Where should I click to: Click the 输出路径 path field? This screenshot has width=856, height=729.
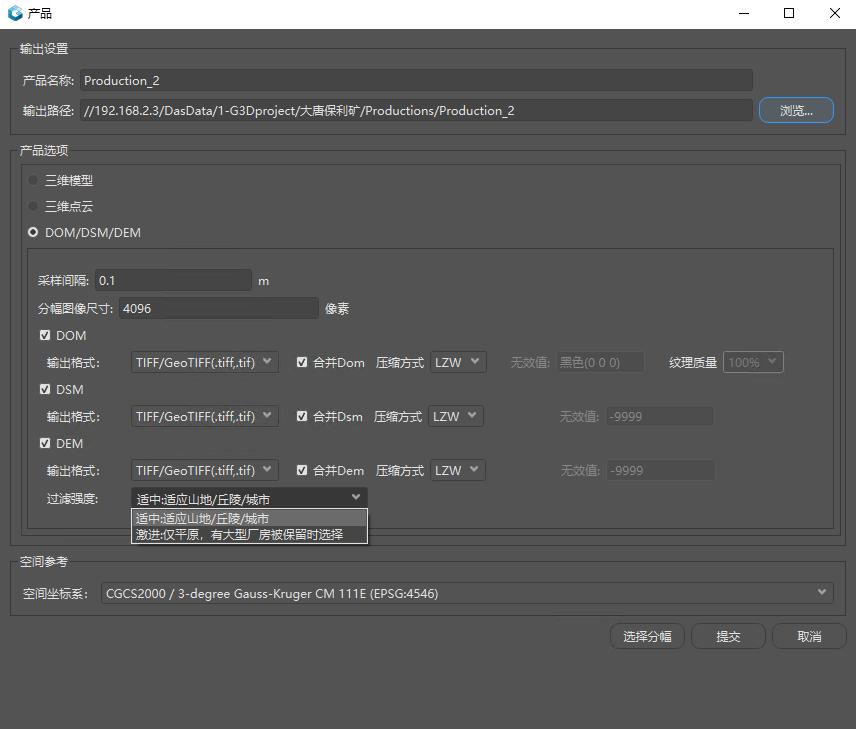tap(417, 110)
